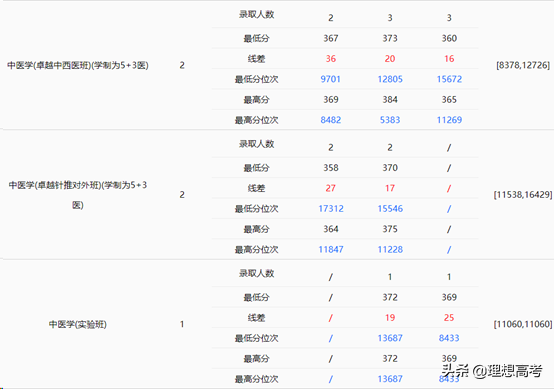Click the red 线差 value 36
Screen dimensions: 554x389
[x=331, y=59]
